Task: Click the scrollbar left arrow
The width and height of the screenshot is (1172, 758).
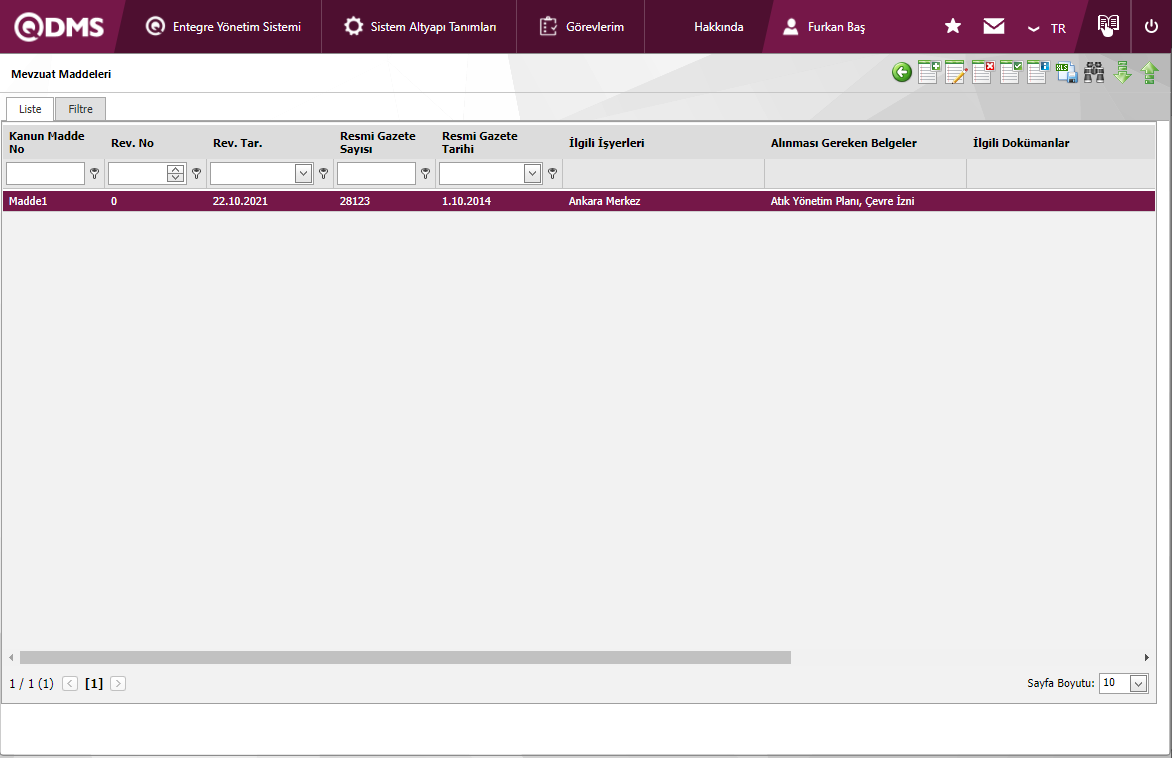Action: [x=11, y=657]
